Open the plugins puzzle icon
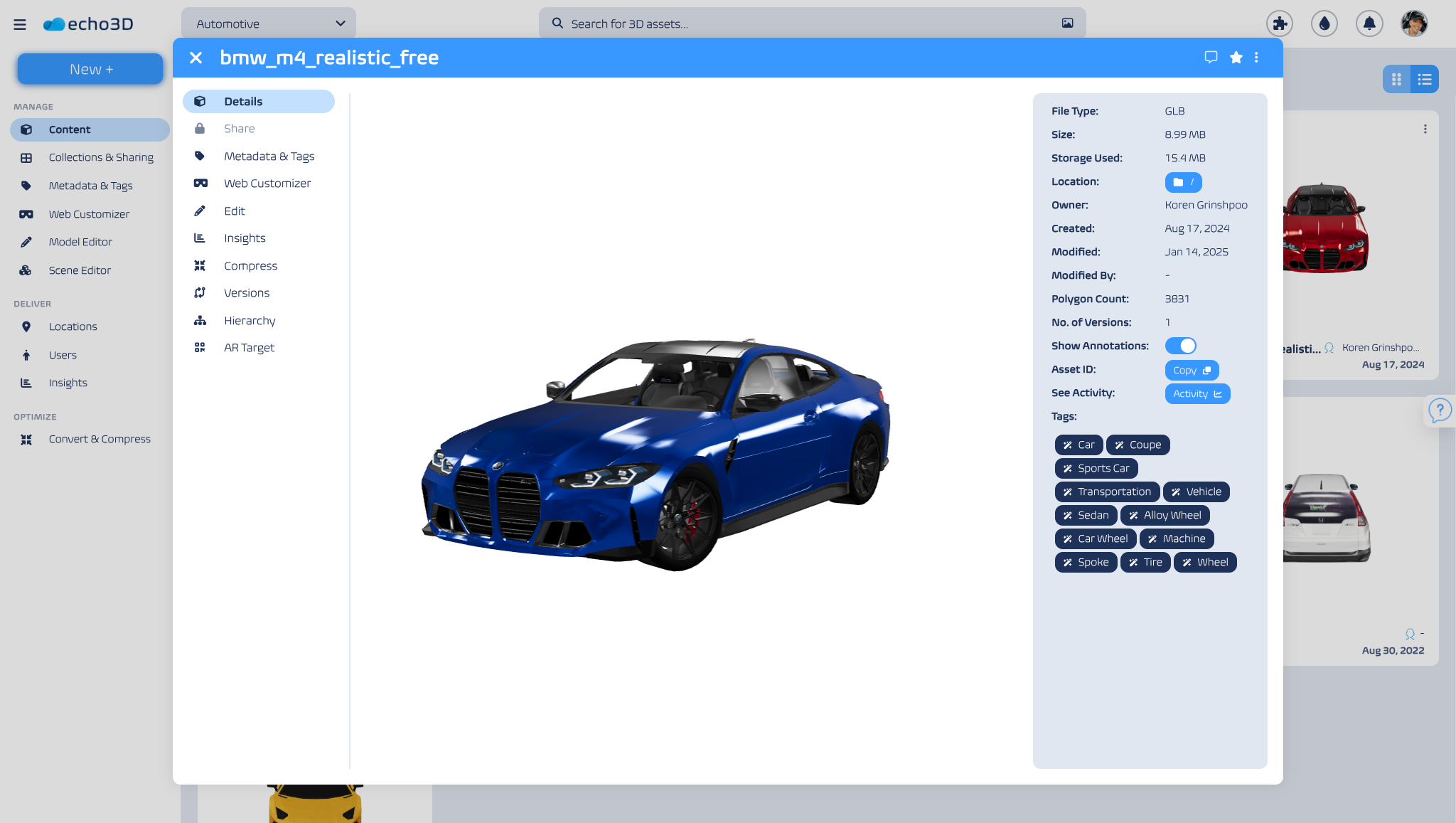1456x823 pixels. [1279, 23]
